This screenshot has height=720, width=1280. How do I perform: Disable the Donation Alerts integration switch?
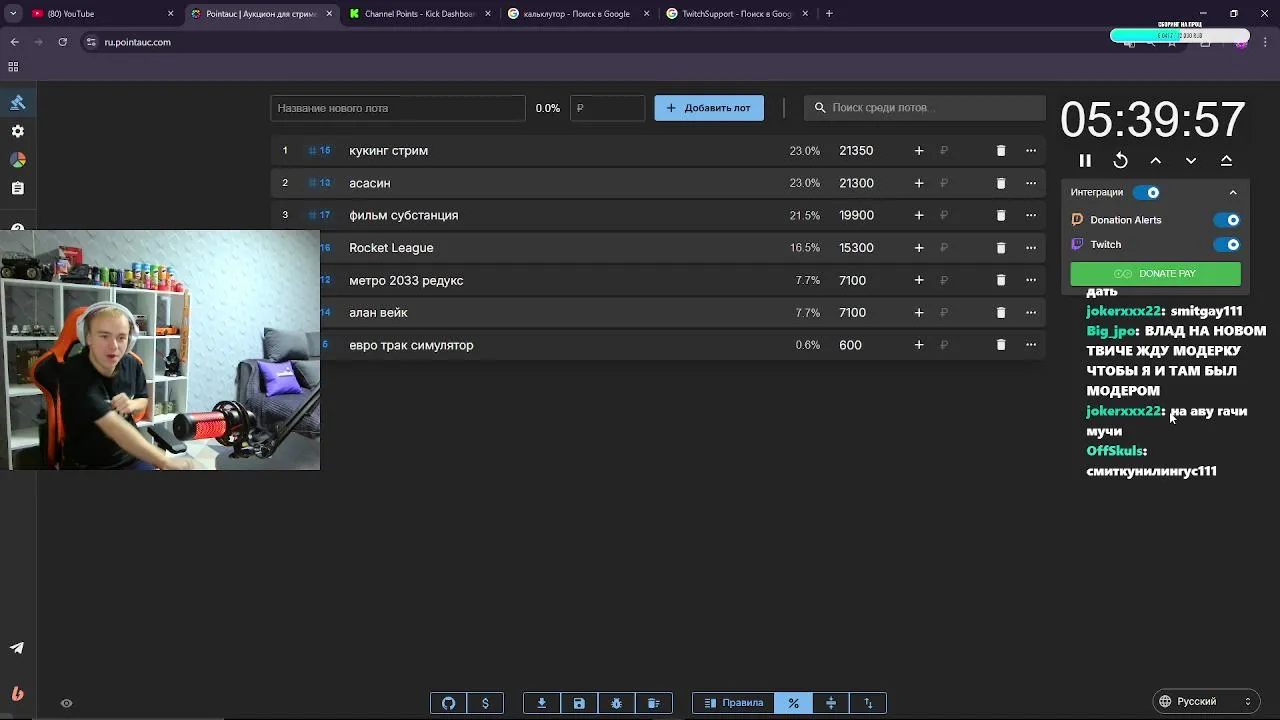[1226, 220]
